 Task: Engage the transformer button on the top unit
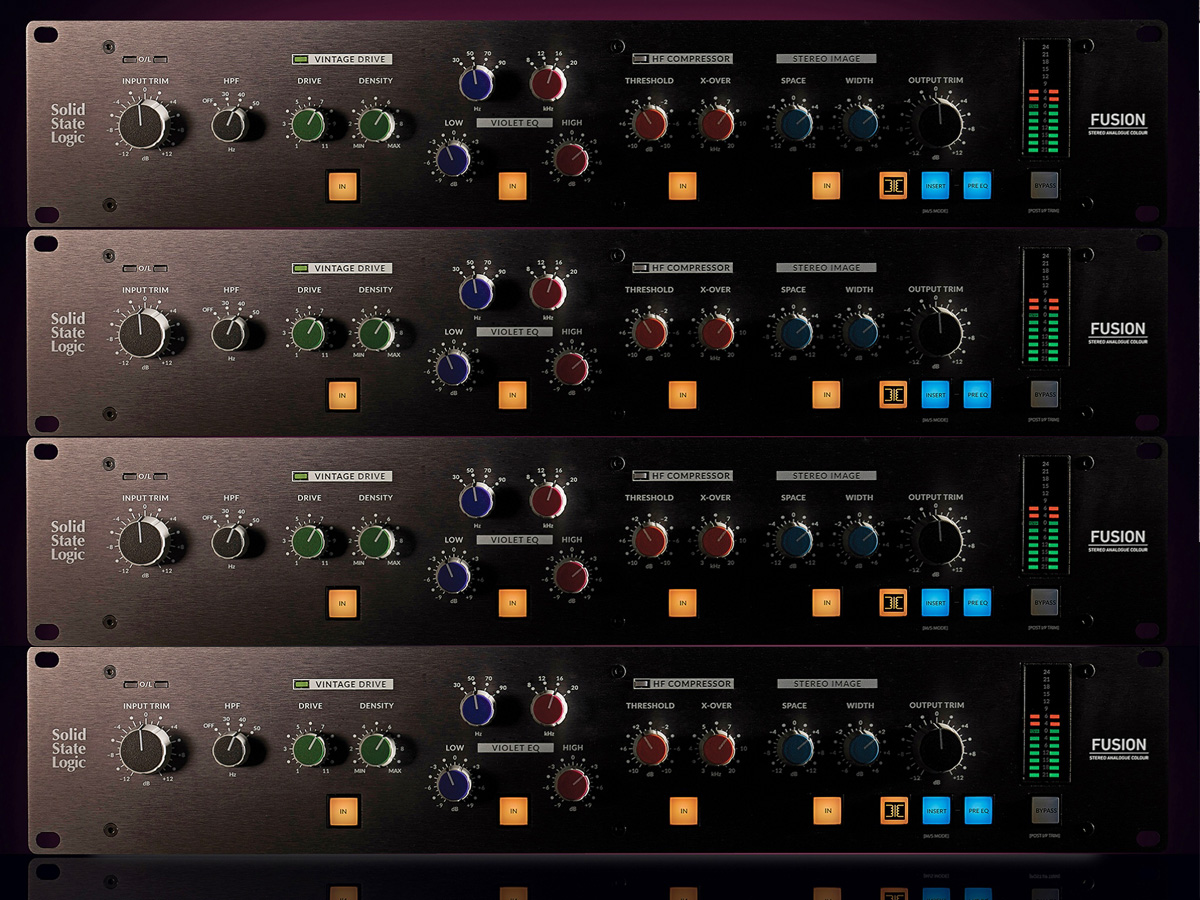point(893,185)
